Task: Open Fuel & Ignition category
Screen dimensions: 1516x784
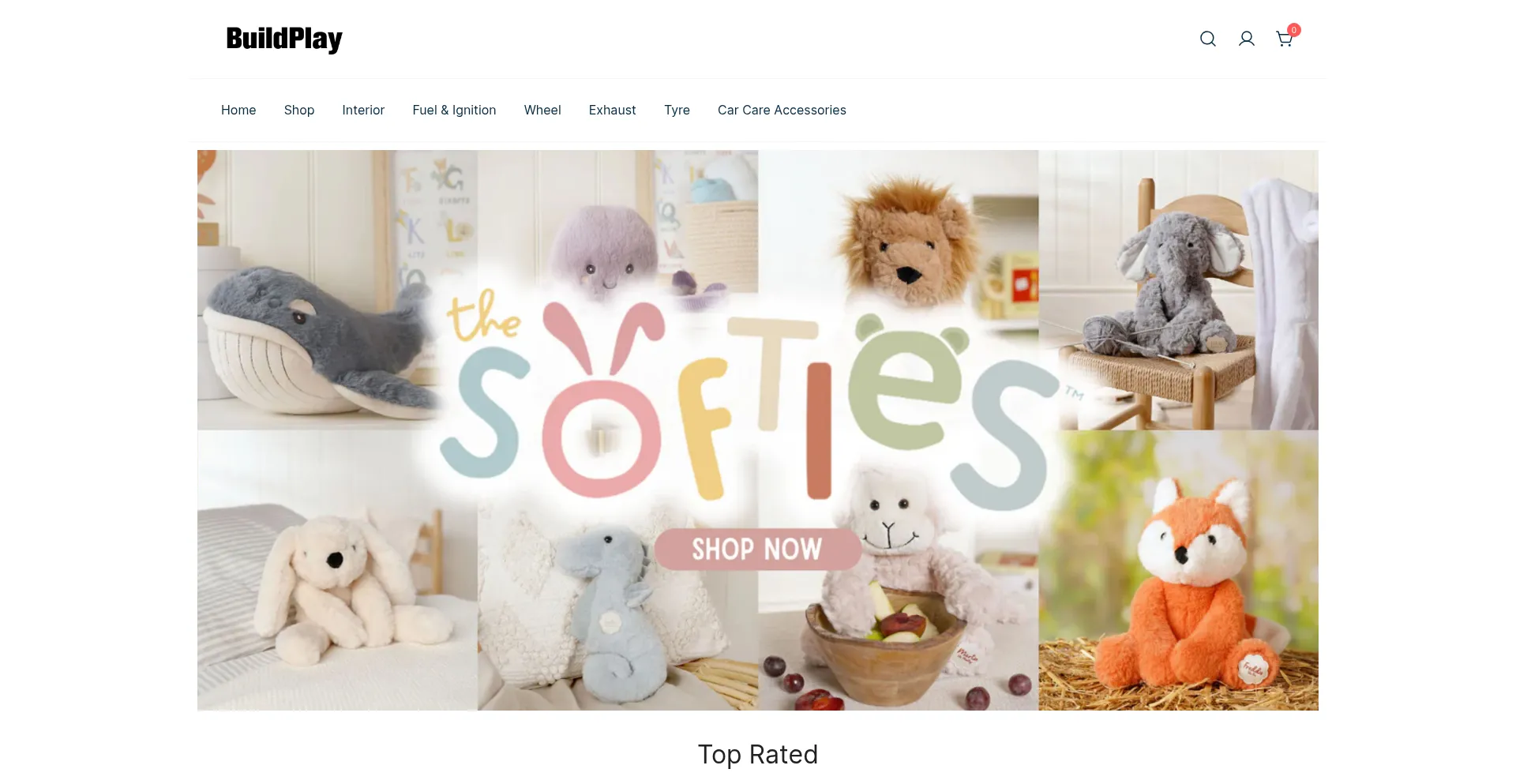Action: tap(454, 110)
